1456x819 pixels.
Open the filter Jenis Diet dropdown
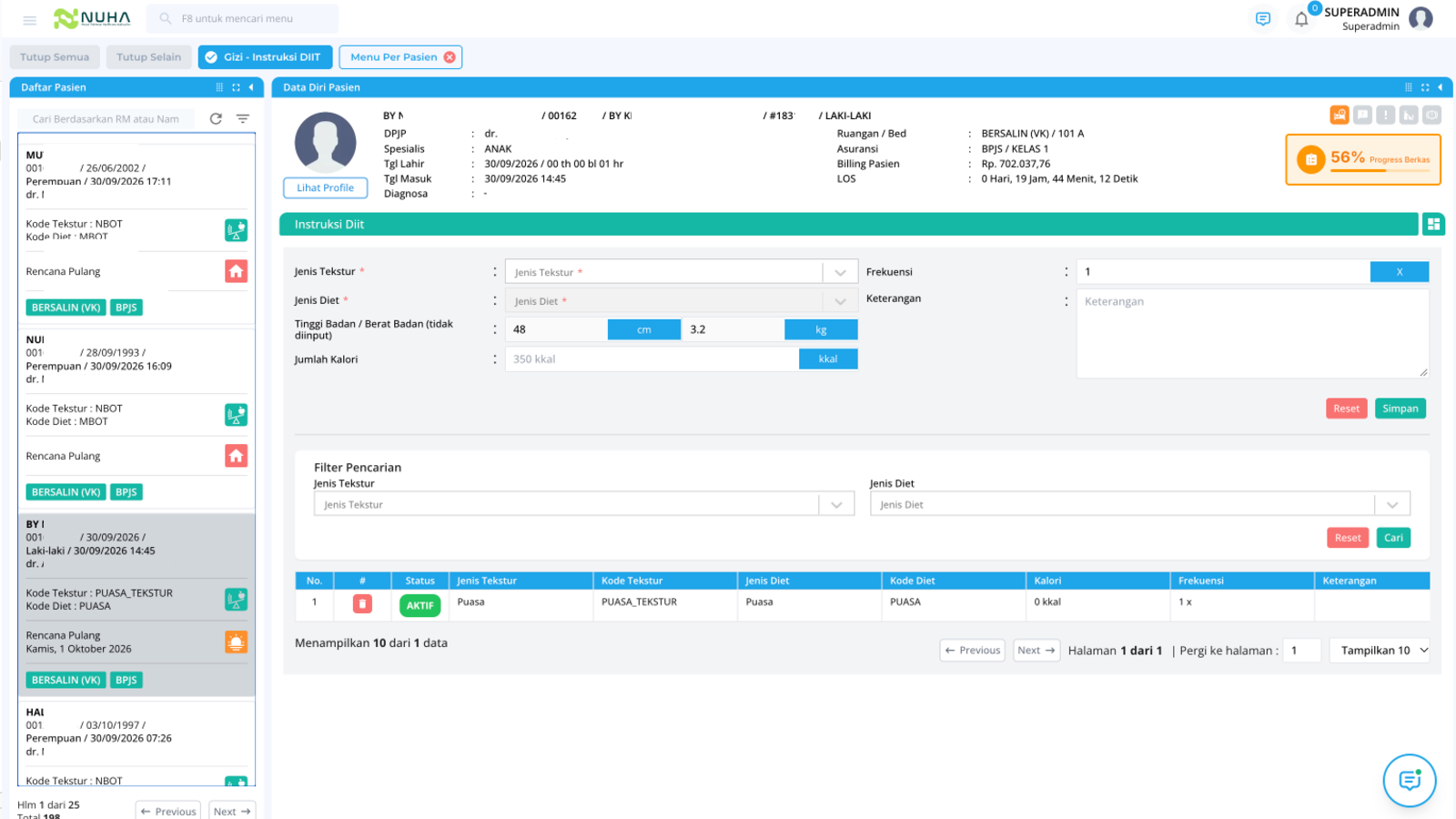point(1139,504)
